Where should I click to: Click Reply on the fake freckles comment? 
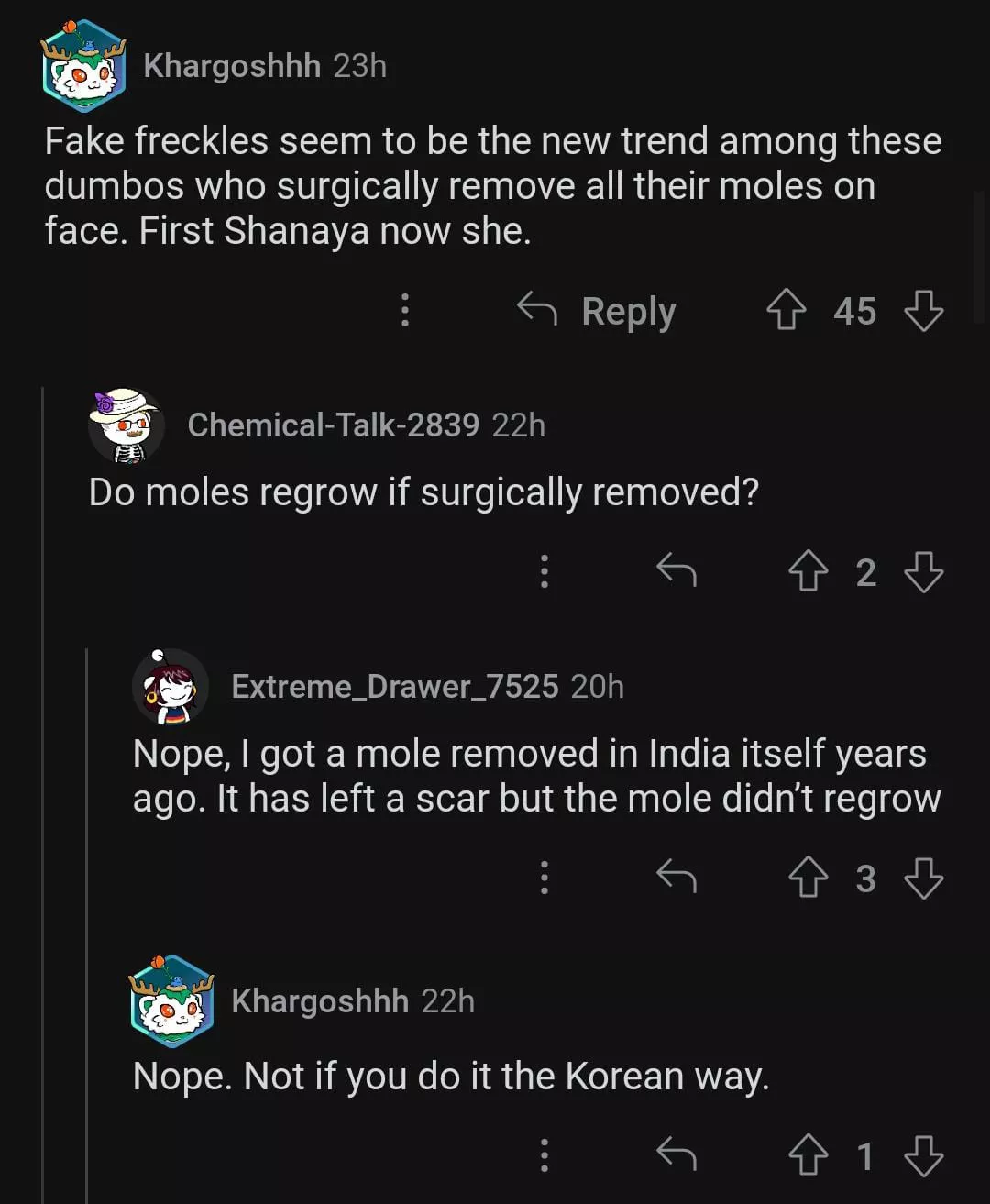coord(598,311)
